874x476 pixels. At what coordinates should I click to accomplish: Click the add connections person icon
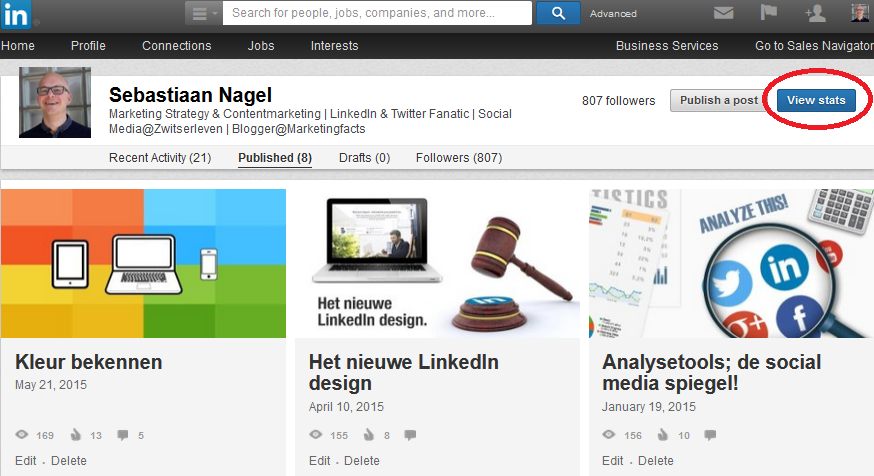pos(814,13)
